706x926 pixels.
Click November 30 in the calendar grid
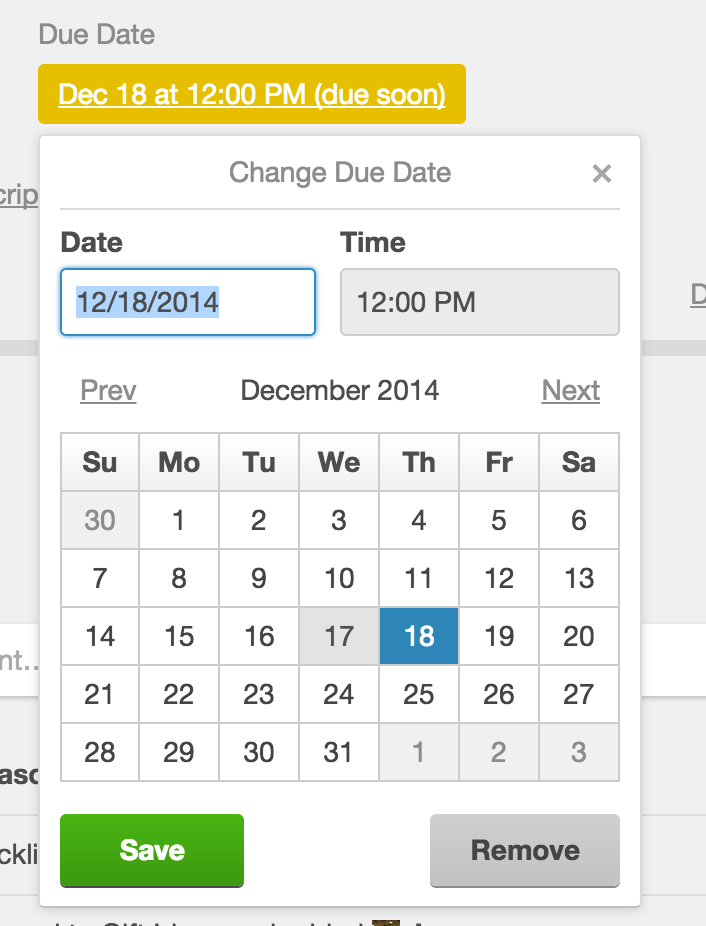click(99, 520)
